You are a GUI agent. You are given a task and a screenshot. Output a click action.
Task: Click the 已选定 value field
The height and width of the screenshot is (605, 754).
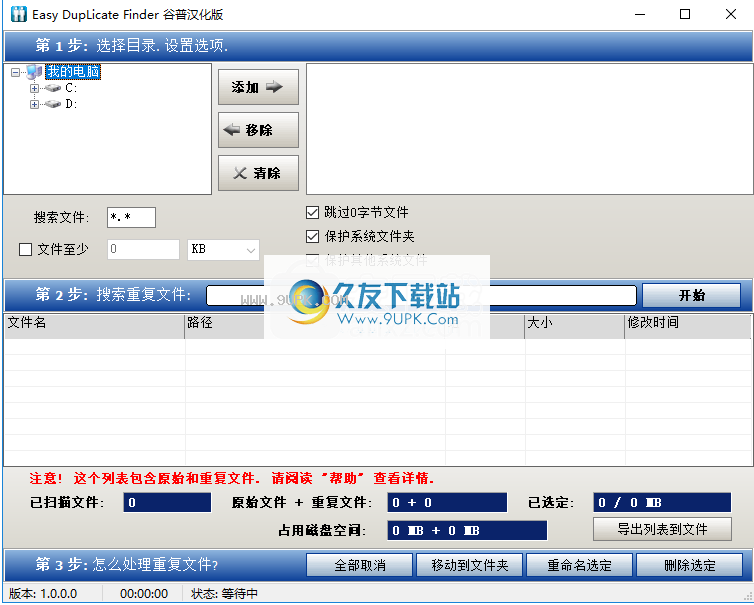tap(662, 503)
